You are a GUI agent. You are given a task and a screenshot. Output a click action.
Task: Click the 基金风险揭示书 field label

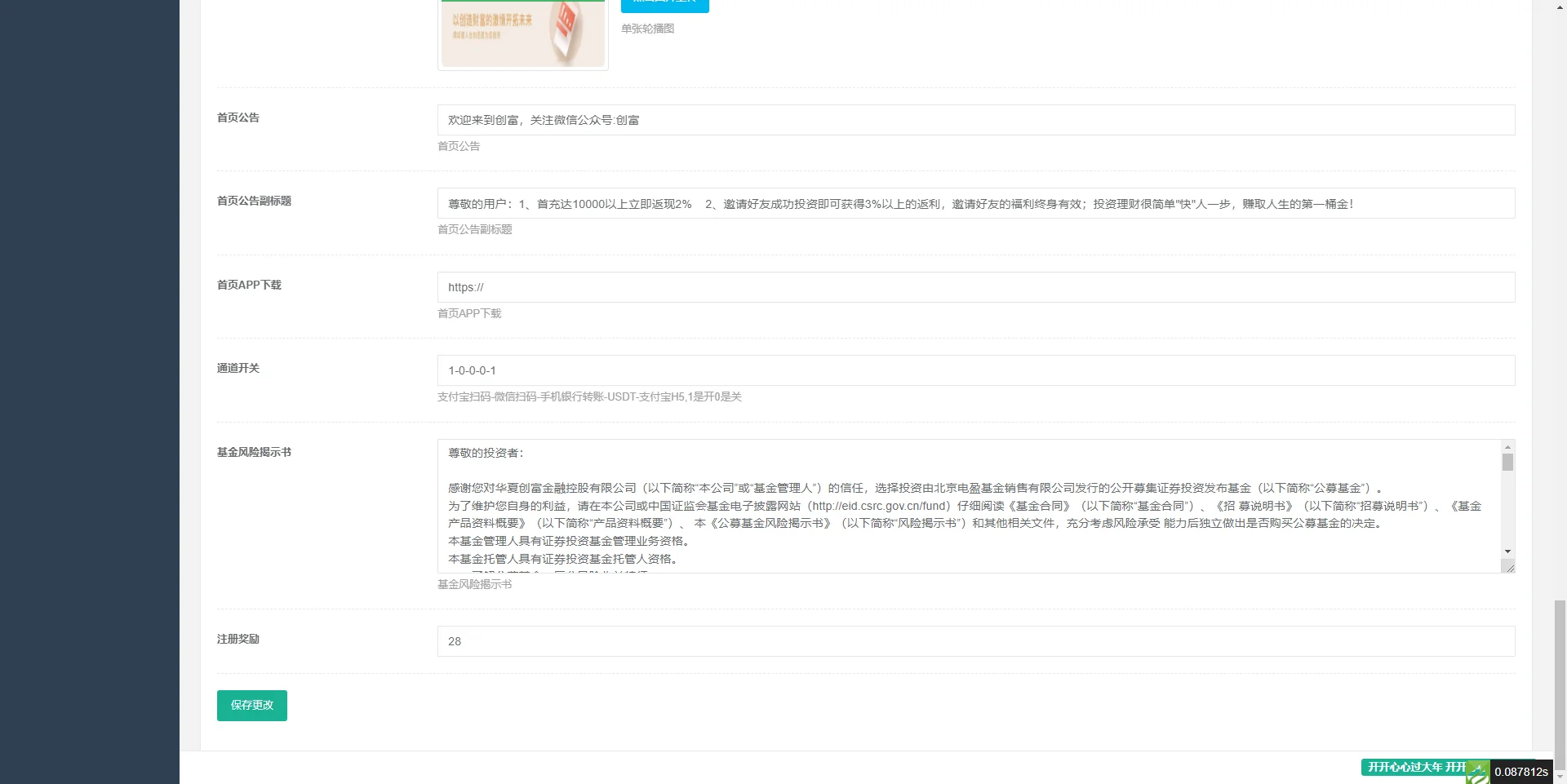point(254,452)
